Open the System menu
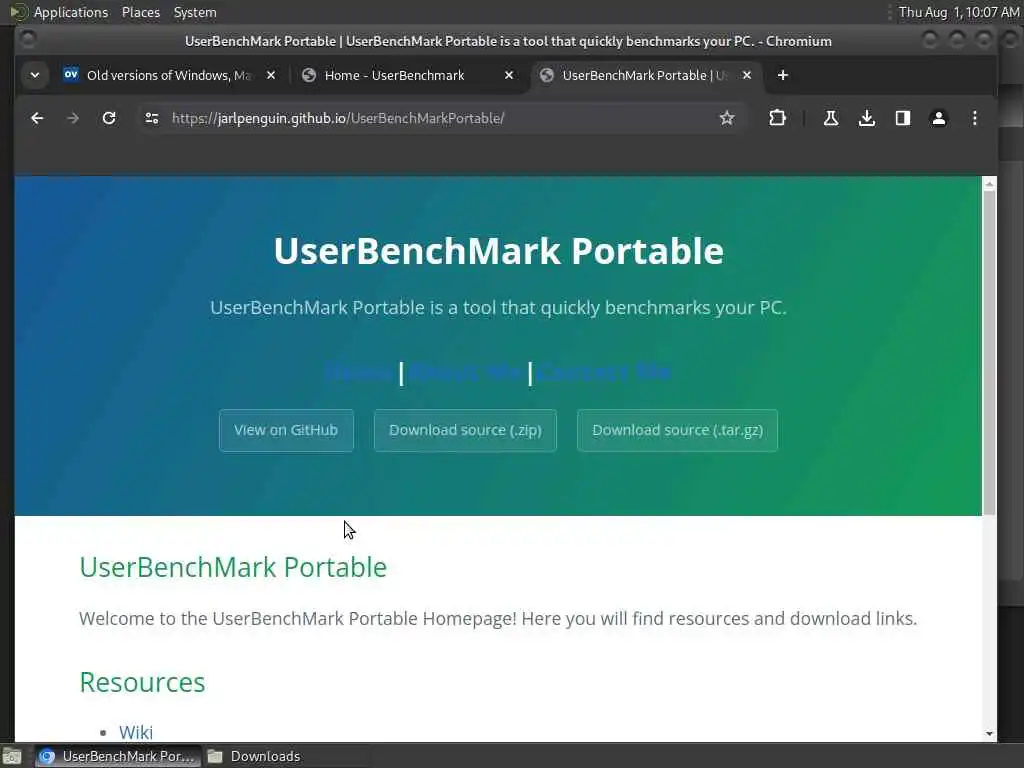 point(195,12)
